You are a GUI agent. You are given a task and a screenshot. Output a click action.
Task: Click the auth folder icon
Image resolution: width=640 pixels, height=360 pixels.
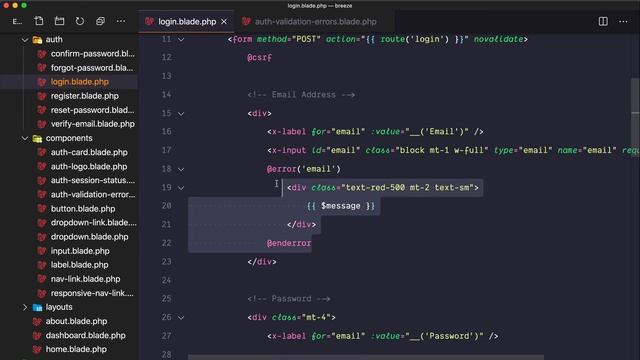(37, 40)
